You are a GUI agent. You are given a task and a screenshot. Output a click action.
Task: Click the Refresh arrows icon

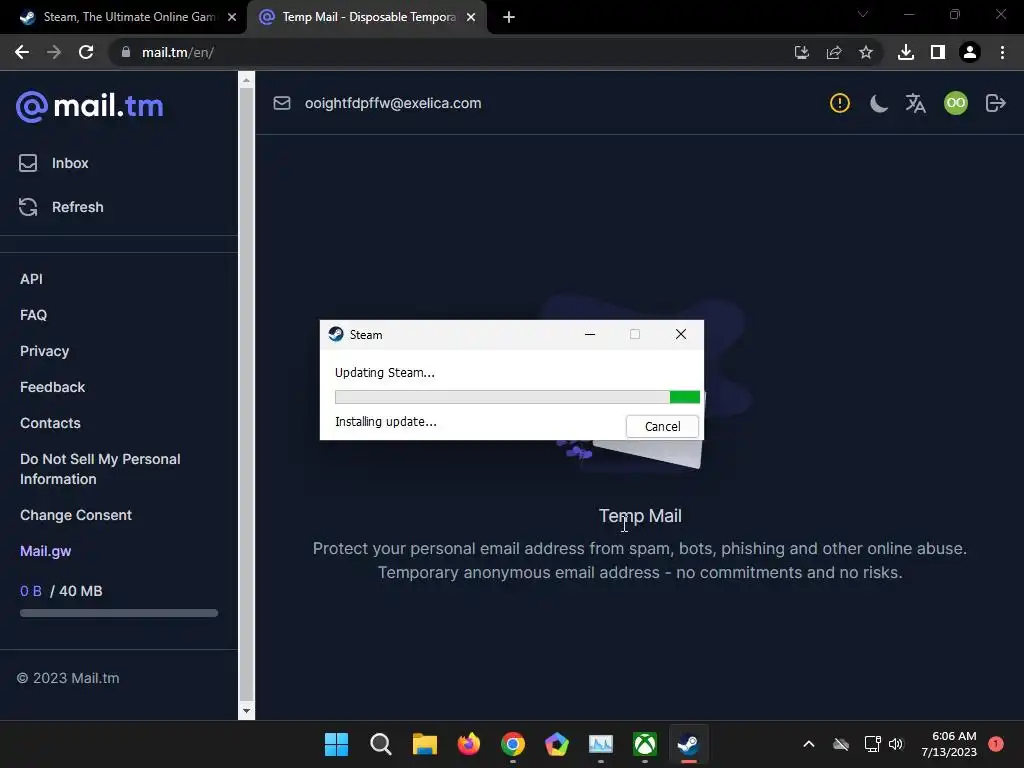[28, 207]
